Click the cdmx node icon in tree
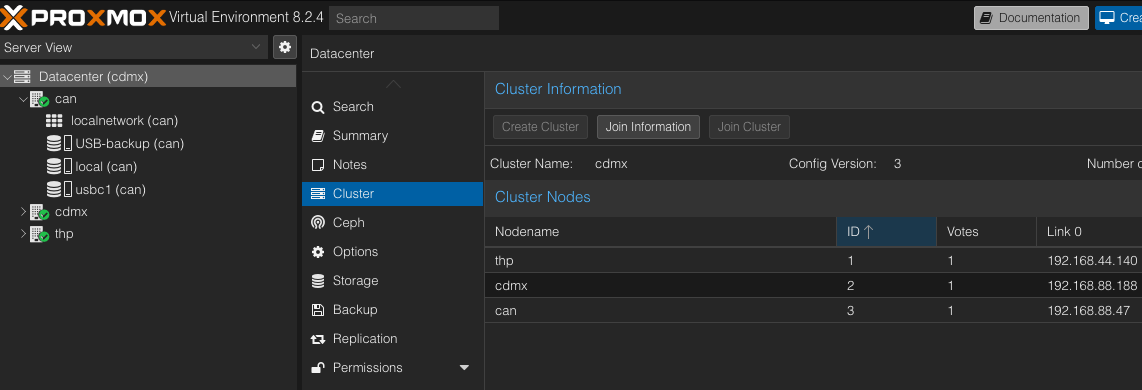 click(39, 212)
